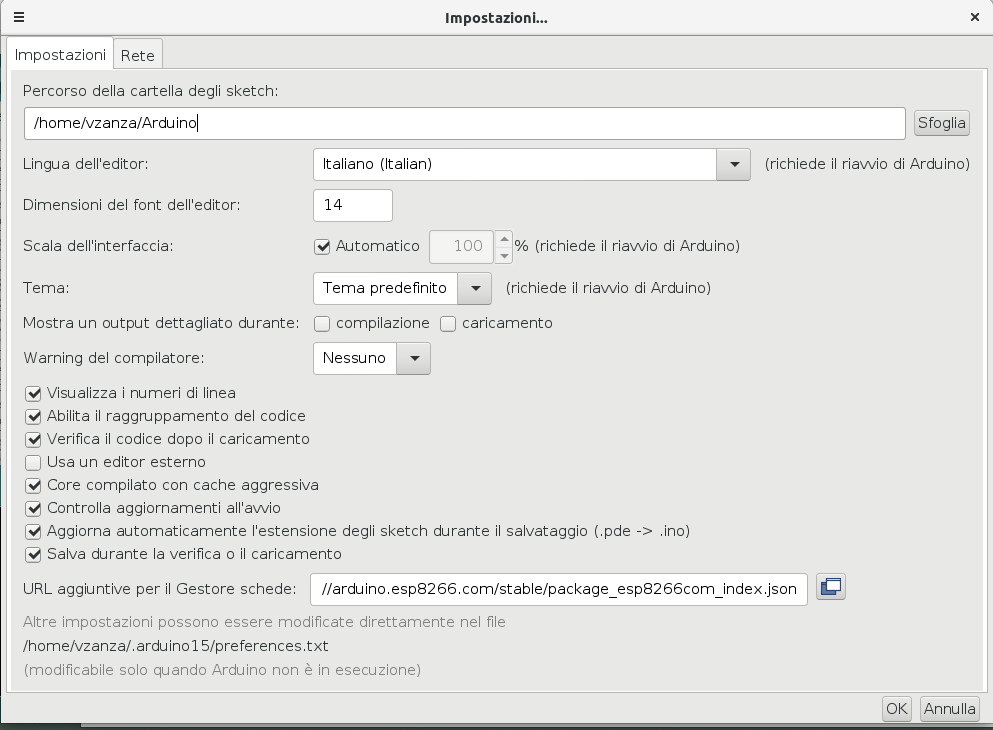Decrease interface scale with down arrow
993x730 pixels.
coord(505,254)
